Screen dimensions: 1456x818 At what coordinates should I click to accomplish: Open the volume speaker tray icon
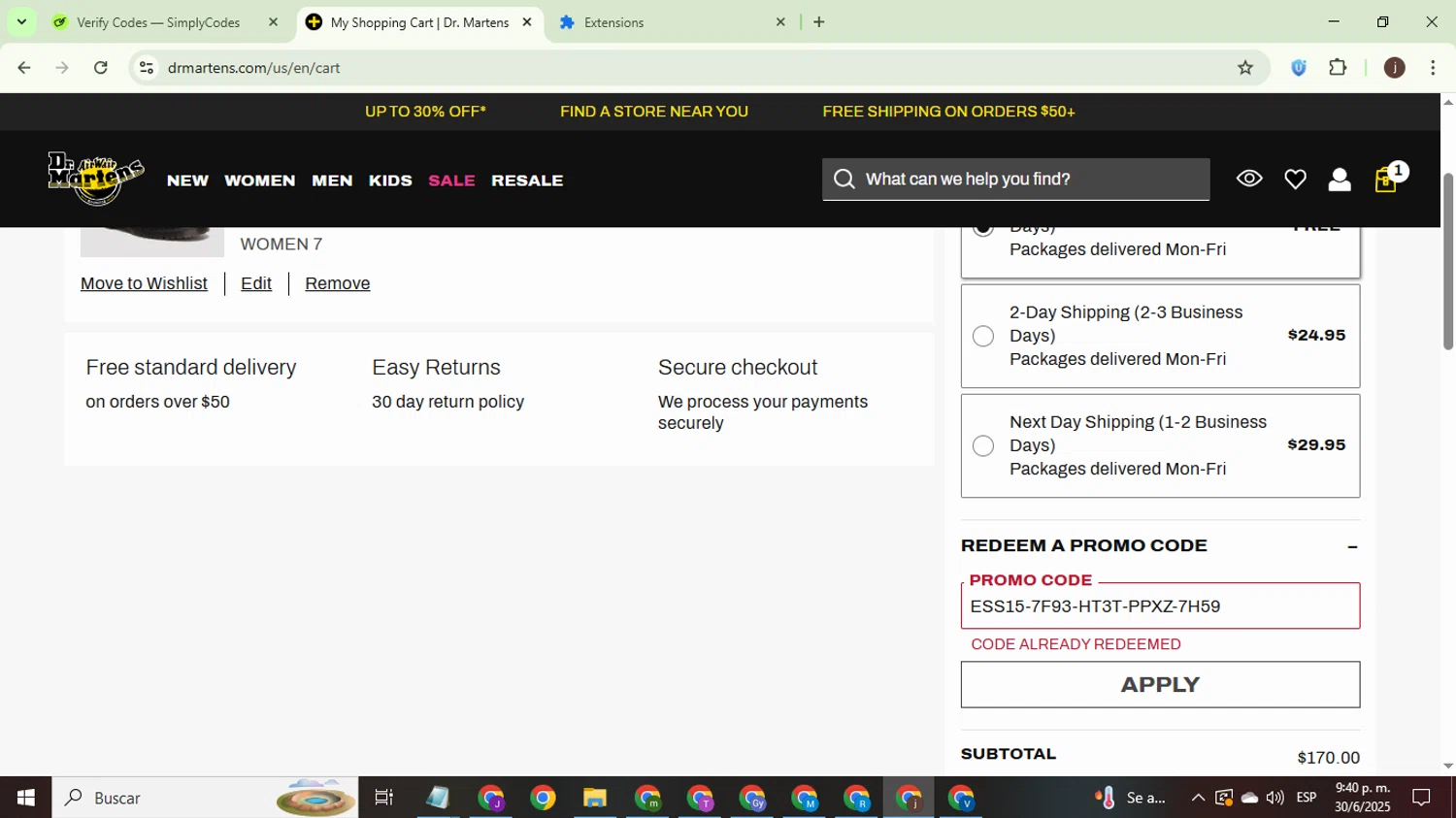pyautogui.click(x=1275, y=798)
